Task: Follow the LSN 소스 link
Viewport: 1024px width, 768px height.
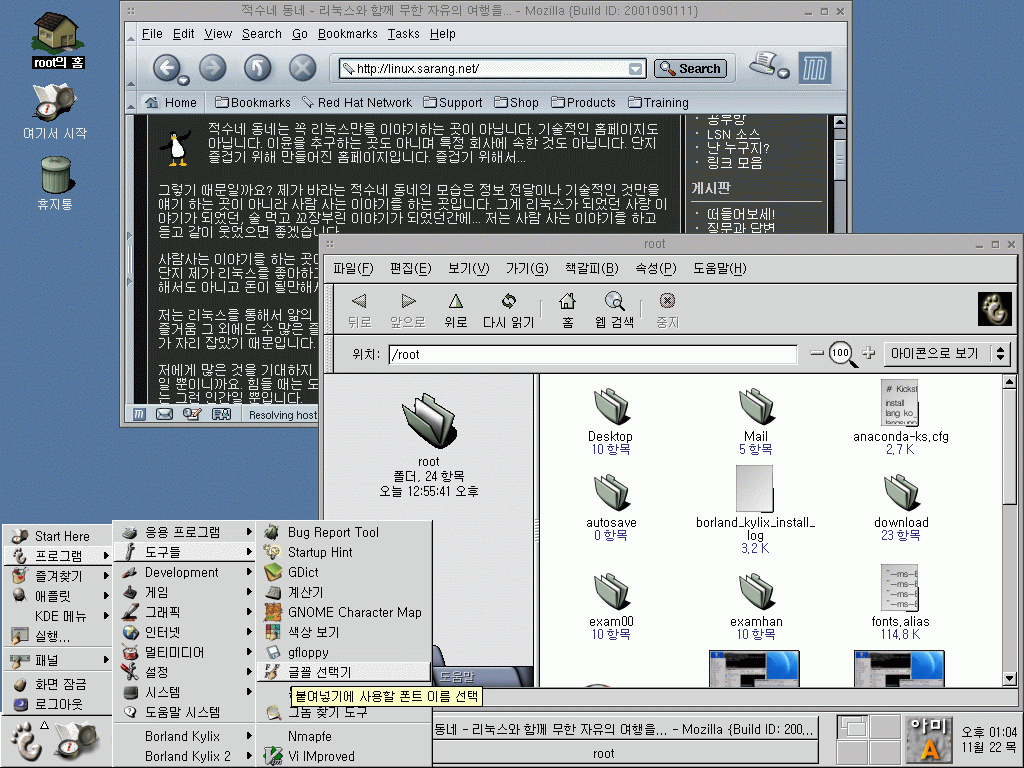Action: 733,135
